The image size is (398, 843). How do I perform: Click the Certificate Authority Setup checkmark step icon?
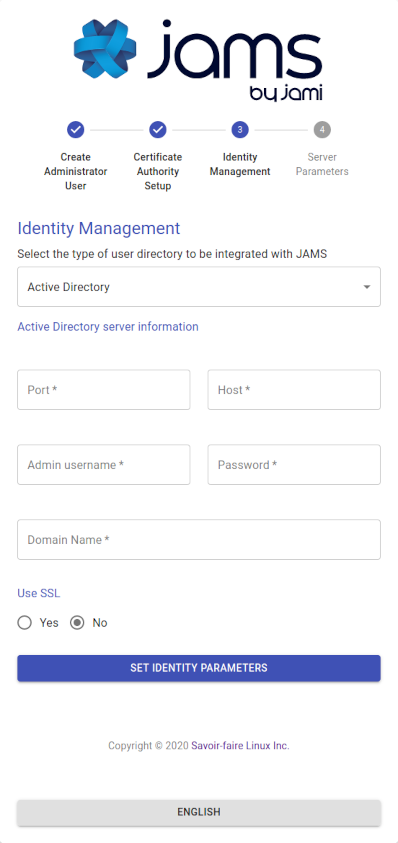coord(158,130)
